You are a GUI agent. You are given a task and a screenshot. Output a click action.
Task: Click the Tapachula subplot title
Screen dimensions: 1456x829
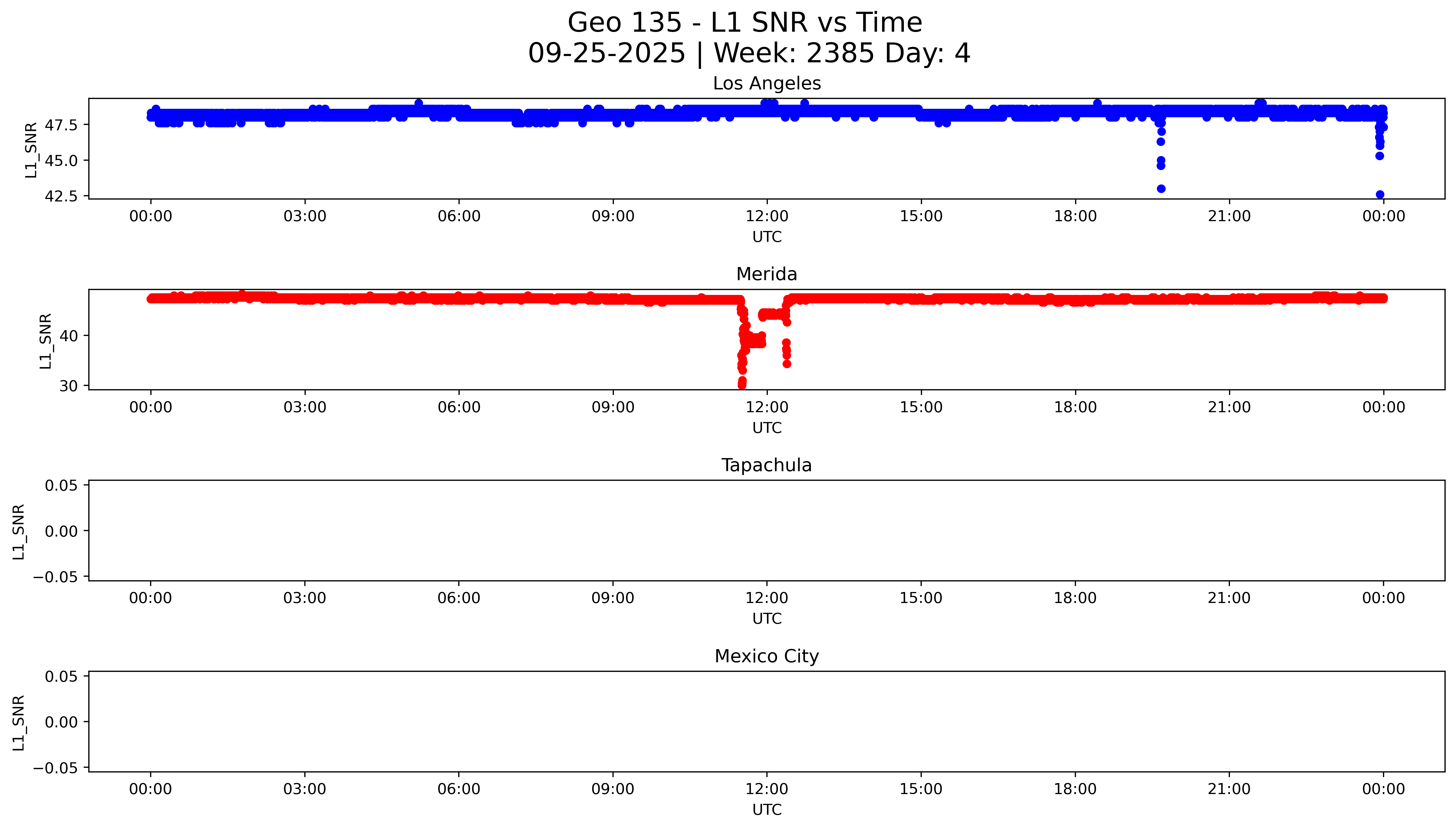pyautogui.click(x=766, y=465)
